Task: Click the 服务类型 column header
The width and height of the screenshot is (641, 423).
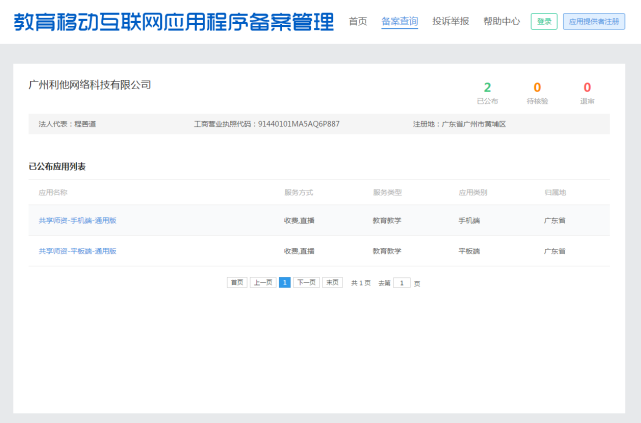Action: (x=387, y=192)
